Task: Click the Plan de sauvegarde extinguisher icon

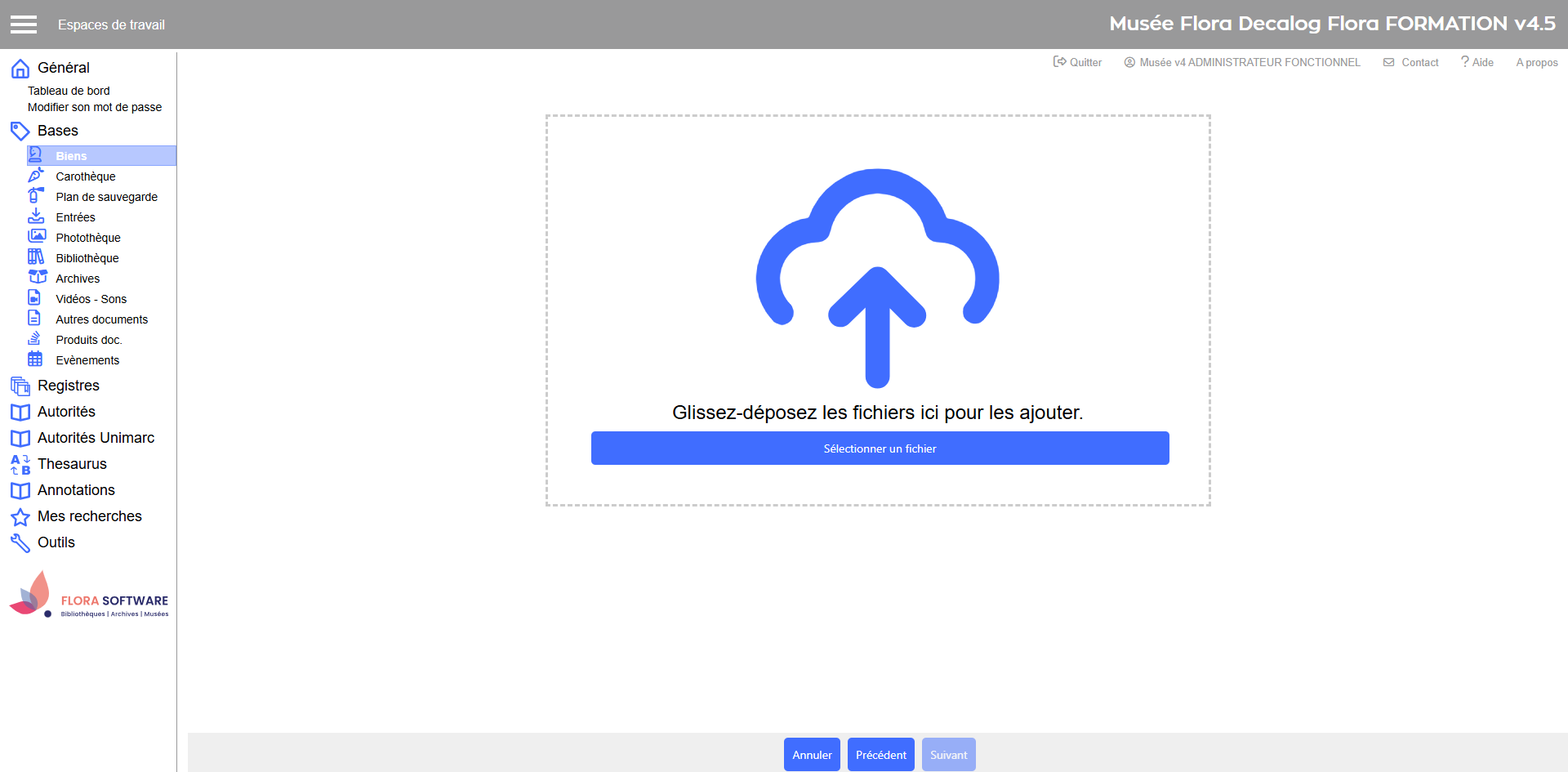Action: pos(36,196)
